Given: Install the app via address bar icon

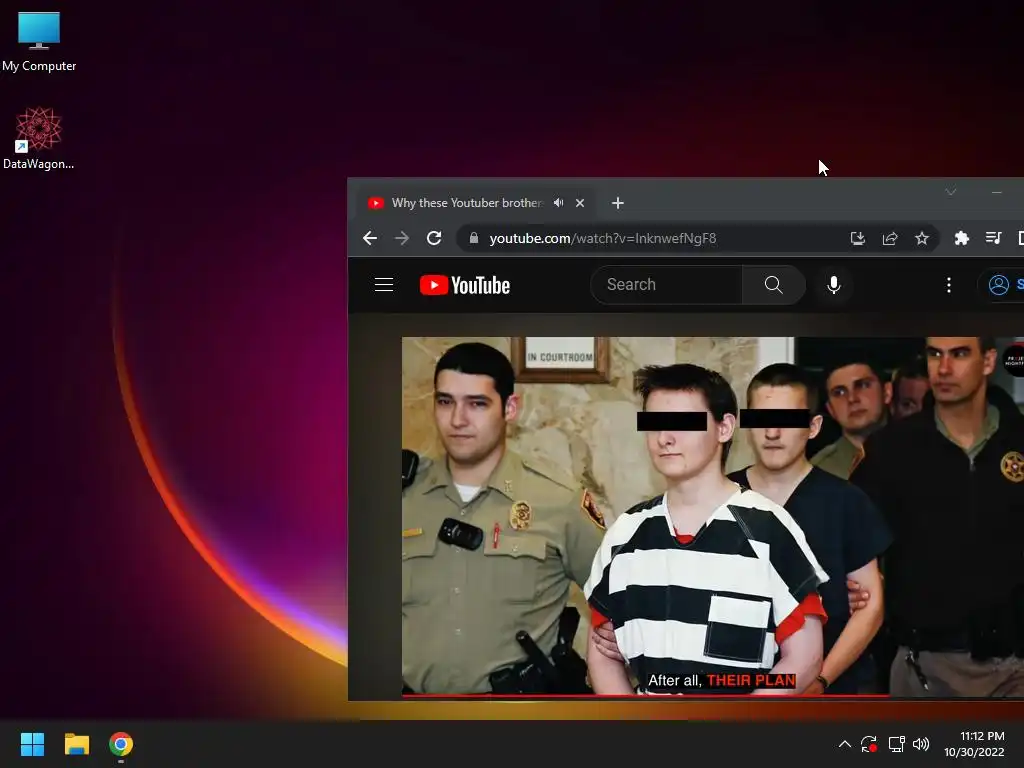Looking at the screenshot, I should pyautogui.click(x=857, y=238).
